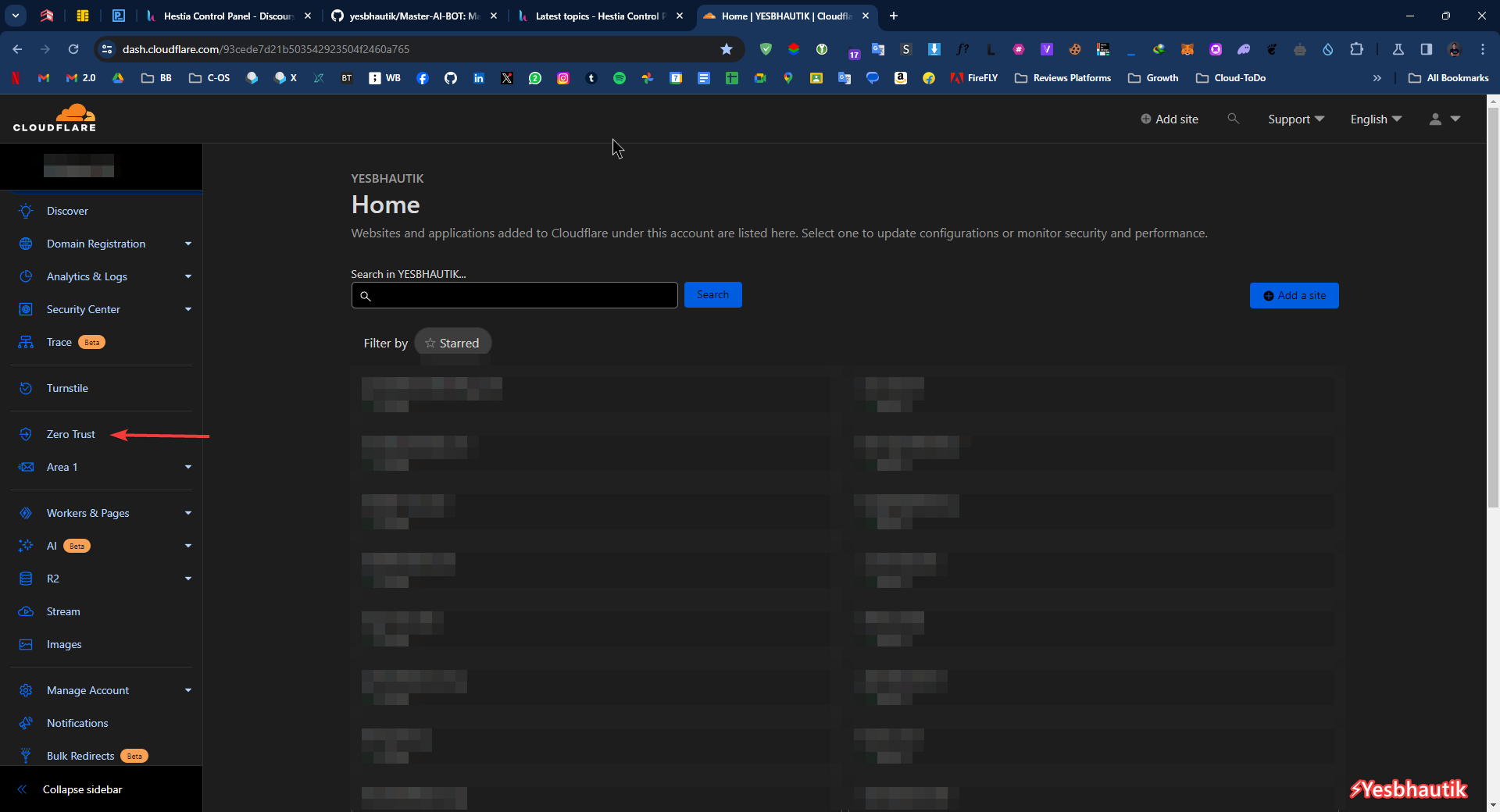Click the Images picture icon
The height and width of the screenshot is (812, 1500).
26,644
